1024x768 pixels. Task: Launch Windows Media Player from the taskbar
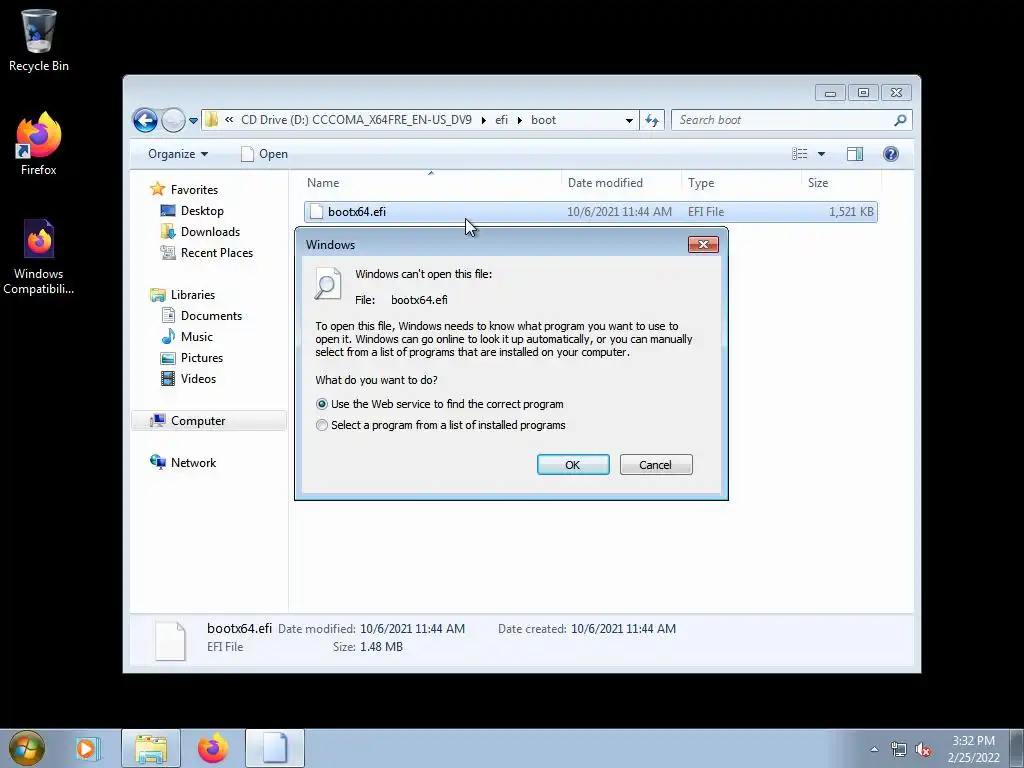(86, 748)
